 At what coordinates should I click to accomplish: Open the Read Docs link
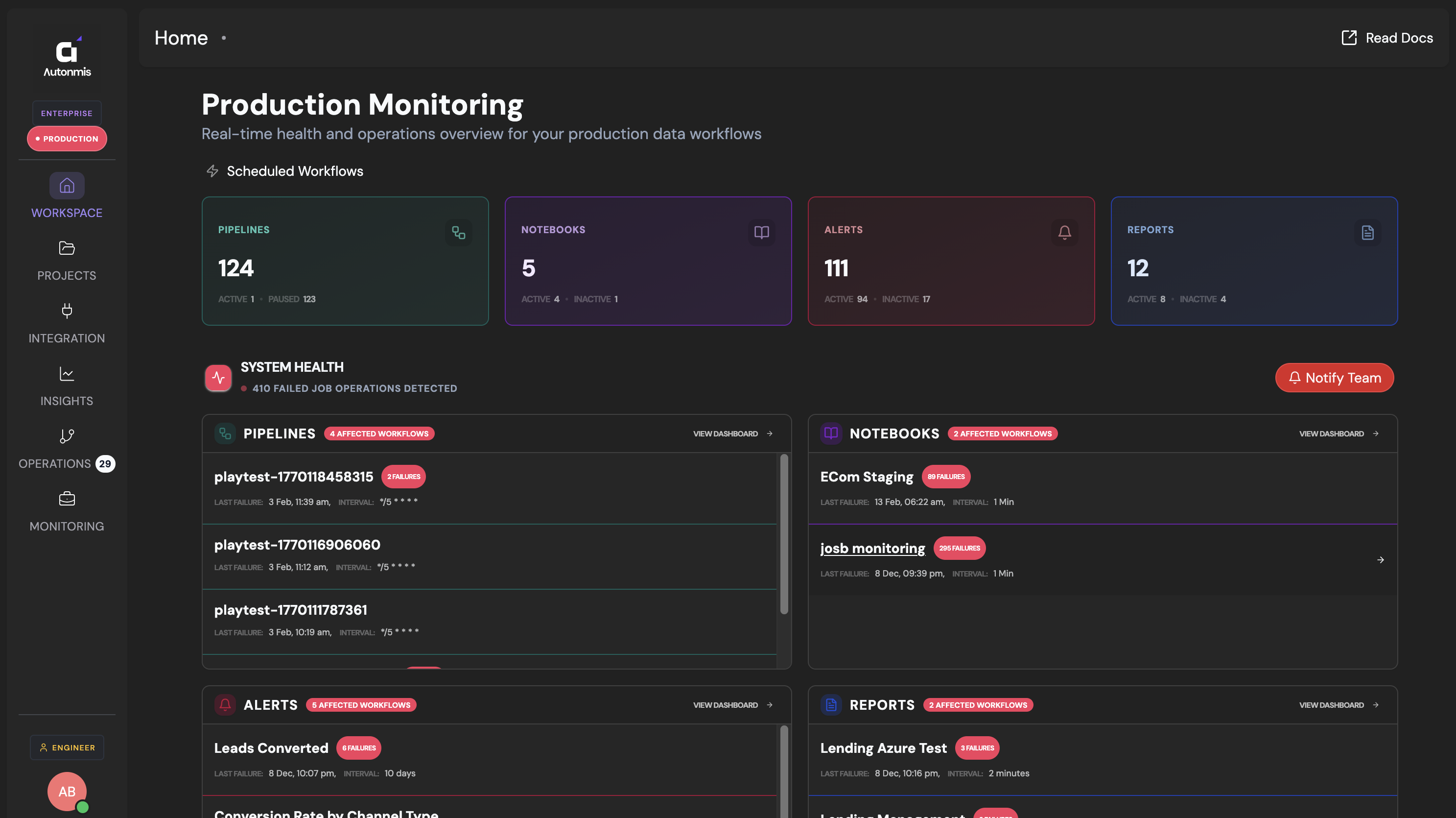pos(1387,38)
